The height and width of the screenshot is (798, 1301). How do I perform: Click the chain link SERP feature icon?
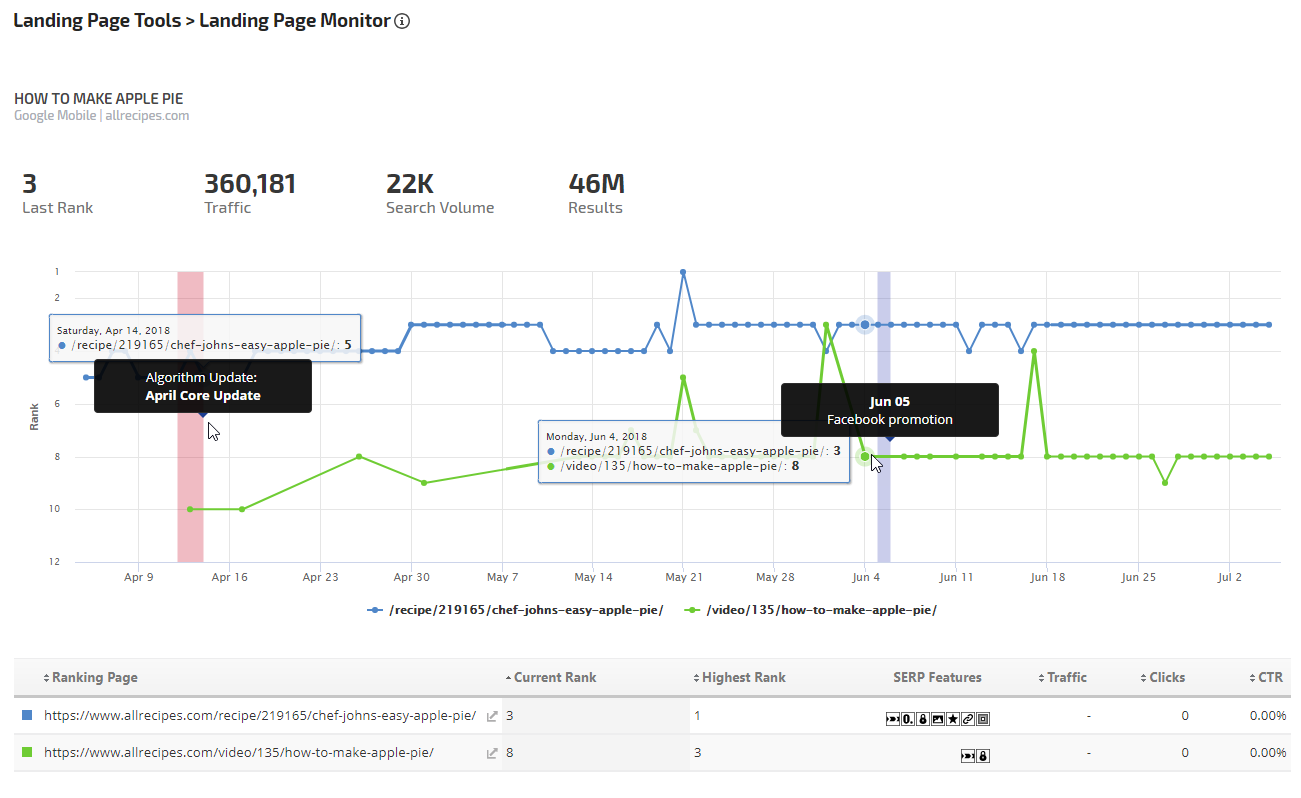[x=968, y=719]
